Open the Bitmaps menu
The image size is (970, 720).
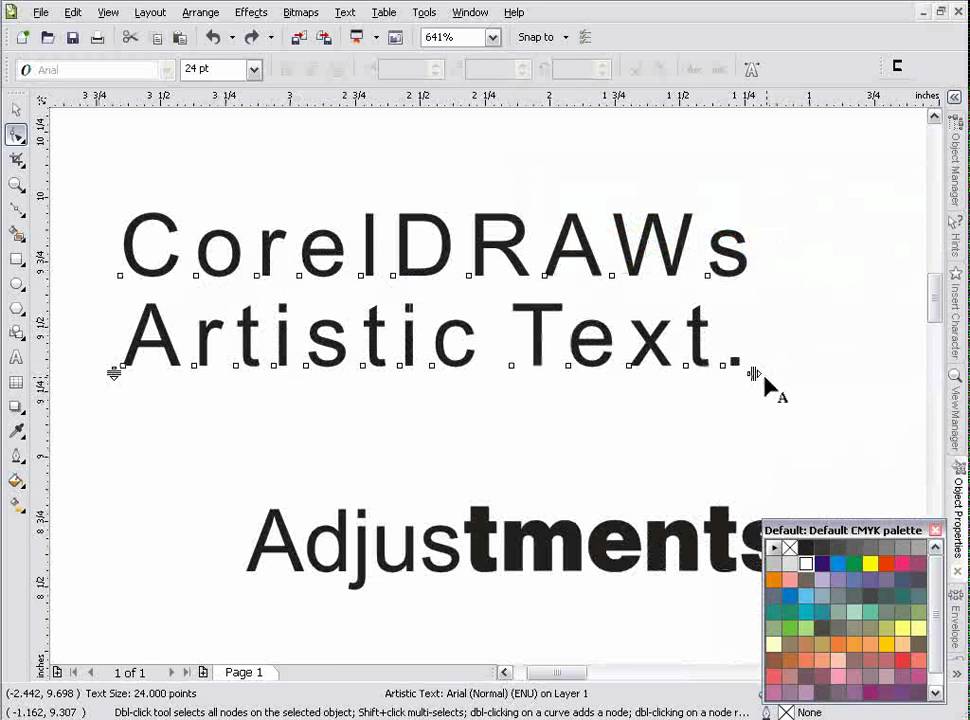pyautogui.click(x=301, y=12)
